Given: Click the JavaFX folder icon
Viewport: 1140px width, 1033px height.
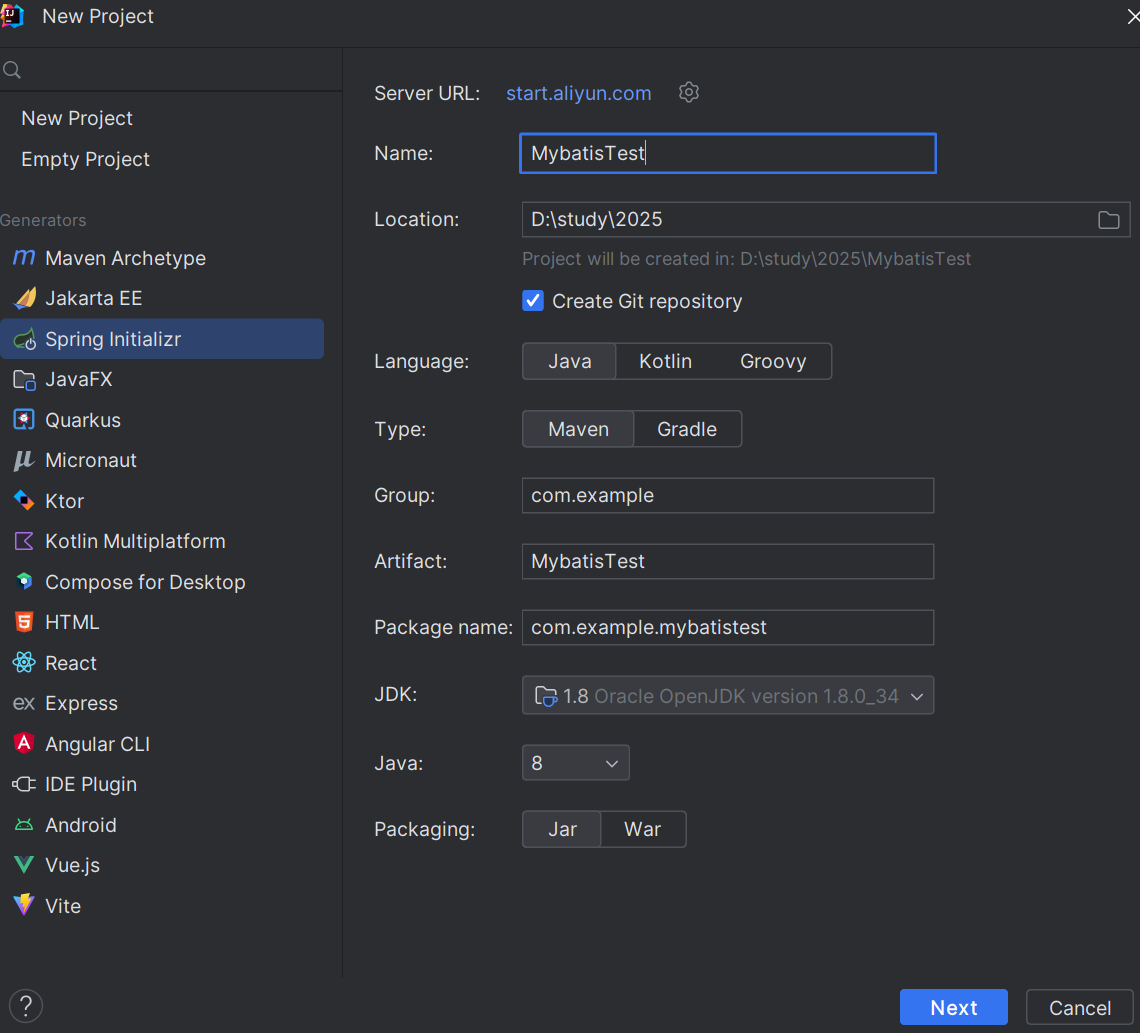Looking at the screenshot, I should (x=25, y=379).
